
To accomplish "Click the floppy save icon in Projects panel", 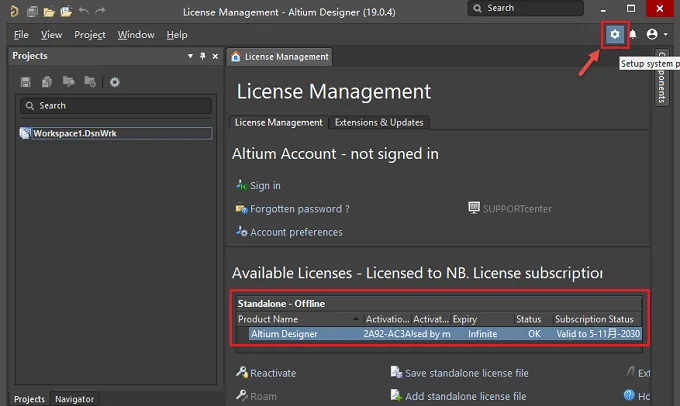I will pyautogui.click(x=26, y=82).
